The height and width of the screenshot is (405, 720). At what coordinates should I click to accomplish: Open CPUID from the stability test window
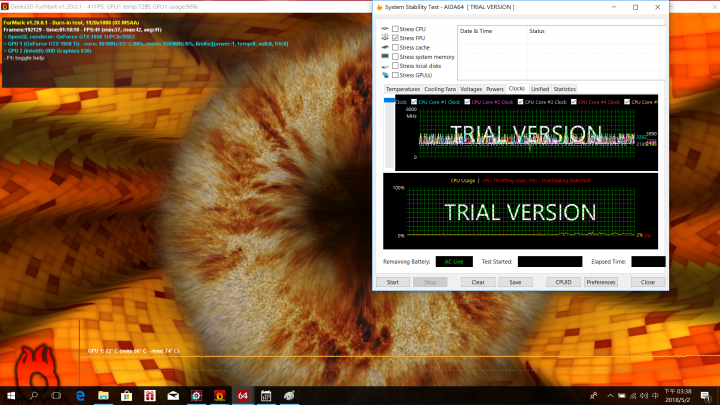click(x=563, y=282)
